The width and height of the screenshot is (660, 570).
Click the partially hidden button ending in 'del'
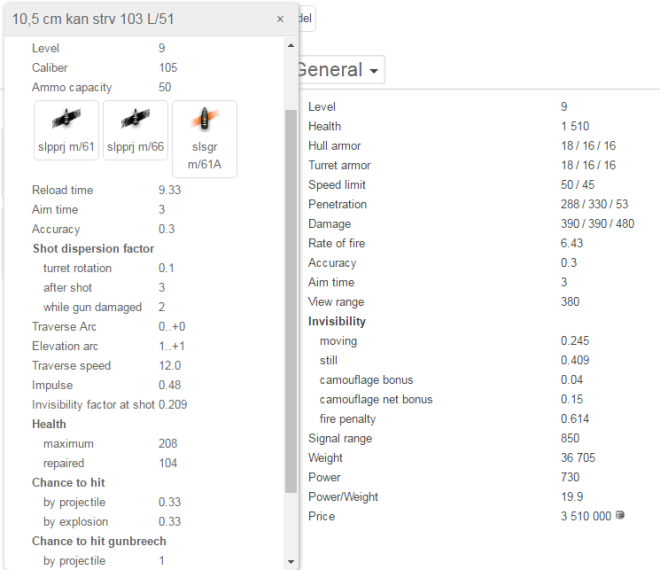click(306, 19)
